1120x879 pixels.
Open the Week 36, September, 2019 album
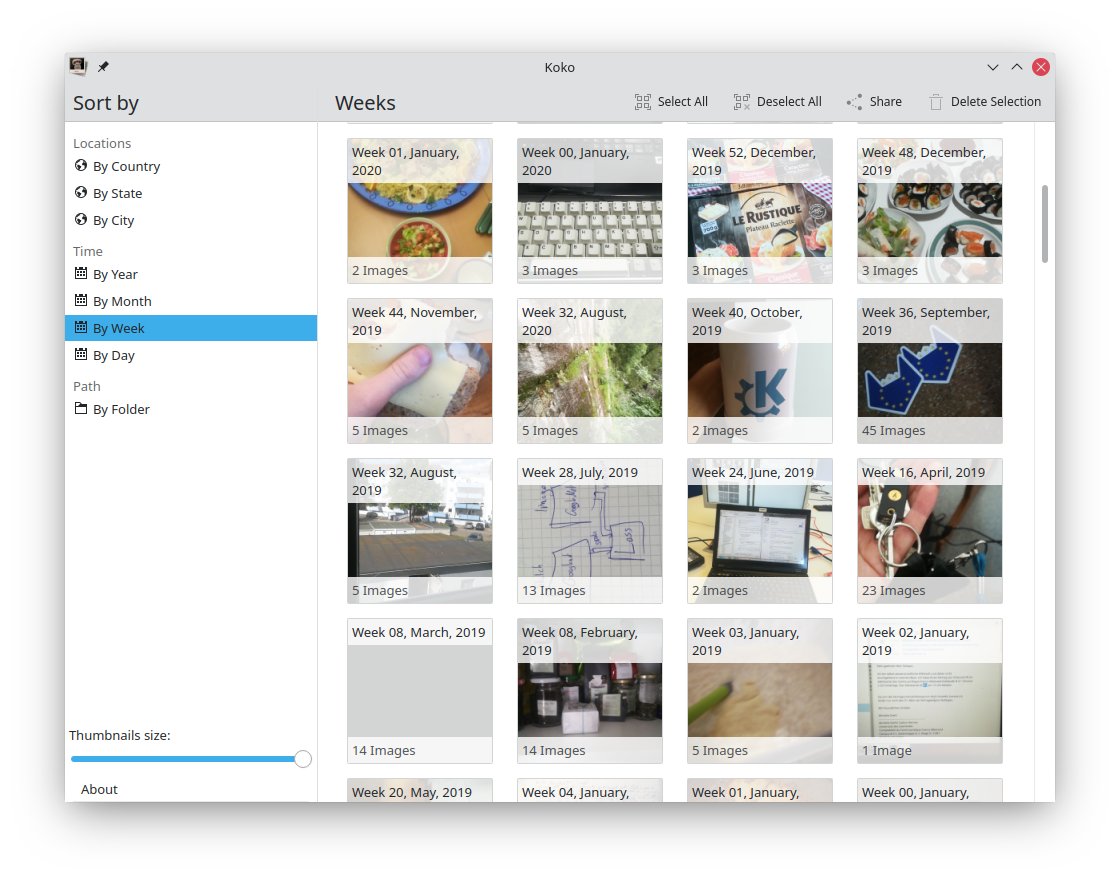pos(929,371)
